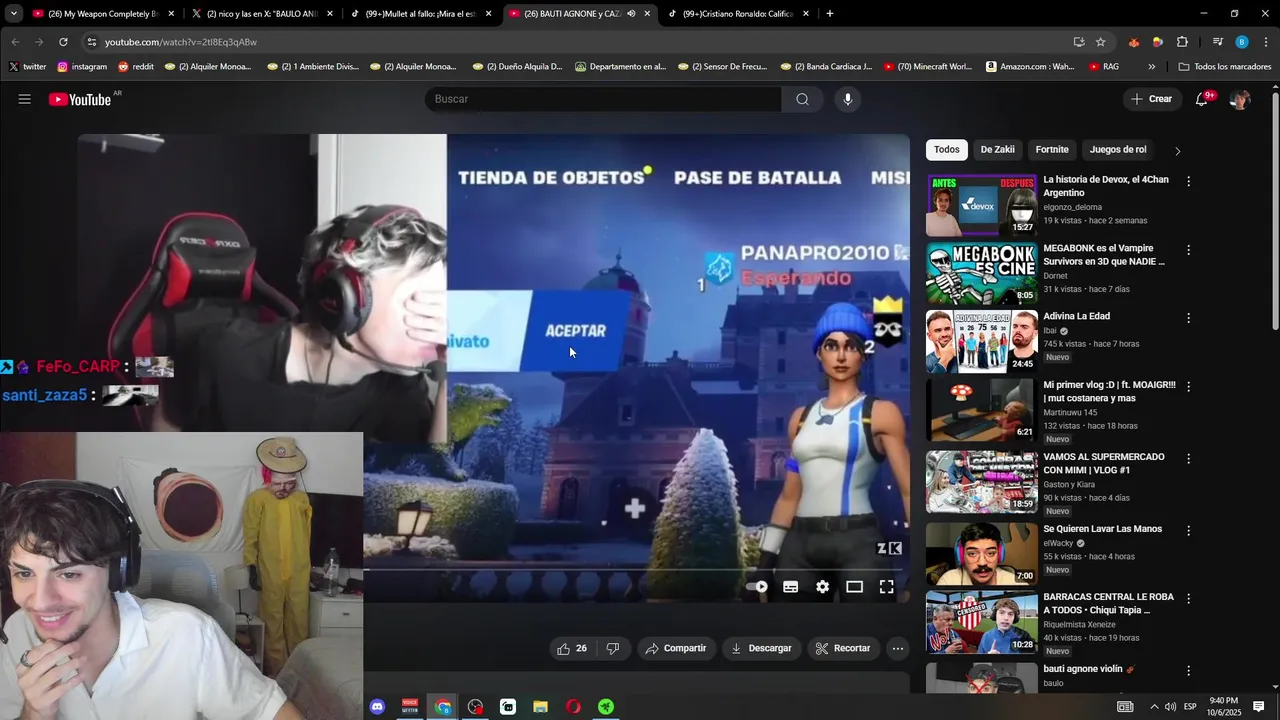Open Todos los marcadores folder
Image resolution: width=1280 pixels, height=720 pixels.
click(1225, 67)
